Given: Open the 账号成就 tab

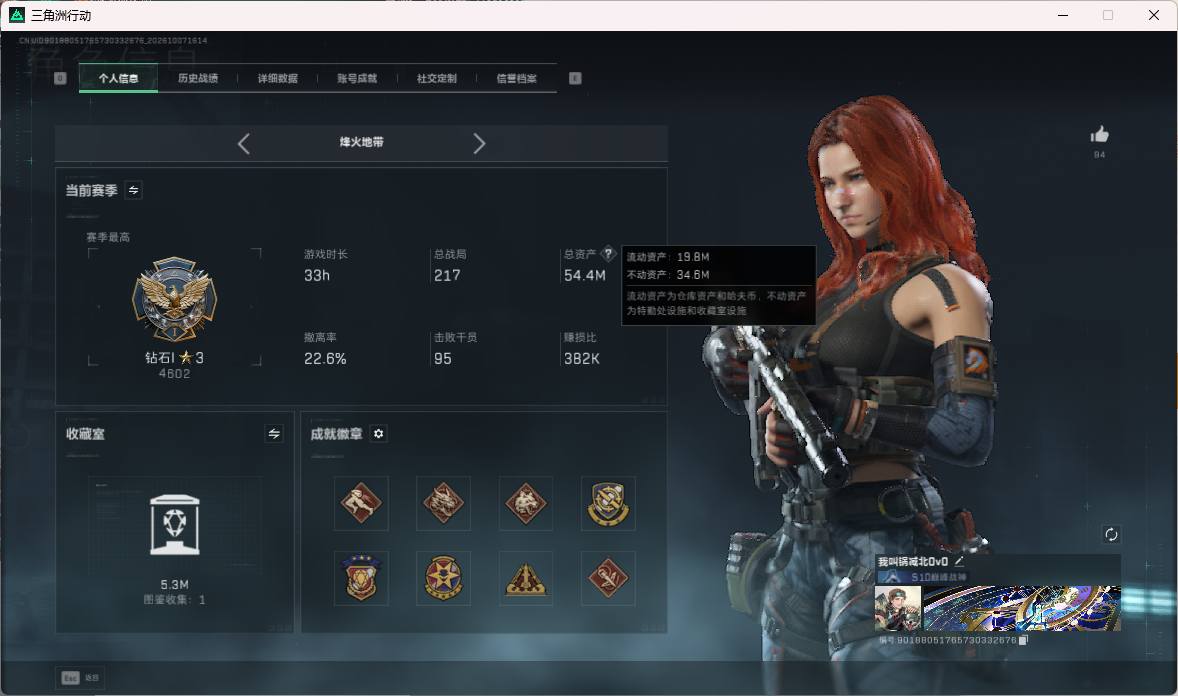Looking at the screenshot, I should pyautogui.click(x=357, y=78).
